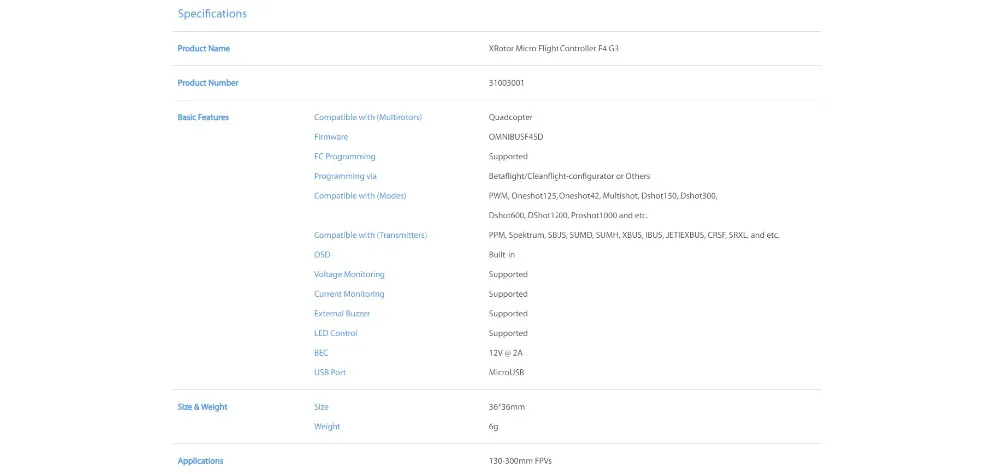Viewport: 1000px width, 474px height.
Task: Select the Product Name label
Action: pos(203,48)
